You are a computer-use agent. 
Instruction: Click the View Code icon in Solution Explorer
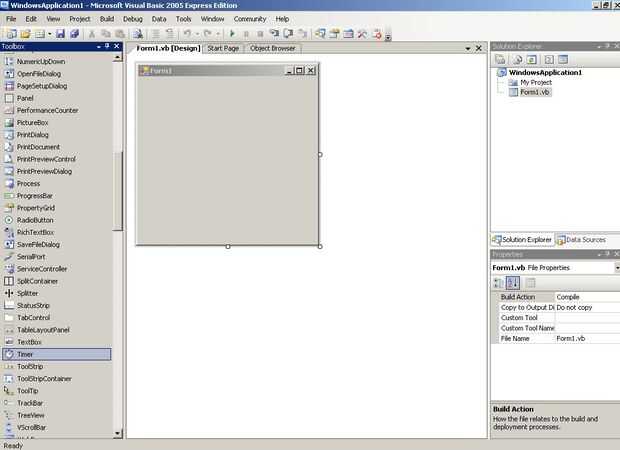click(x=549, y=60)
